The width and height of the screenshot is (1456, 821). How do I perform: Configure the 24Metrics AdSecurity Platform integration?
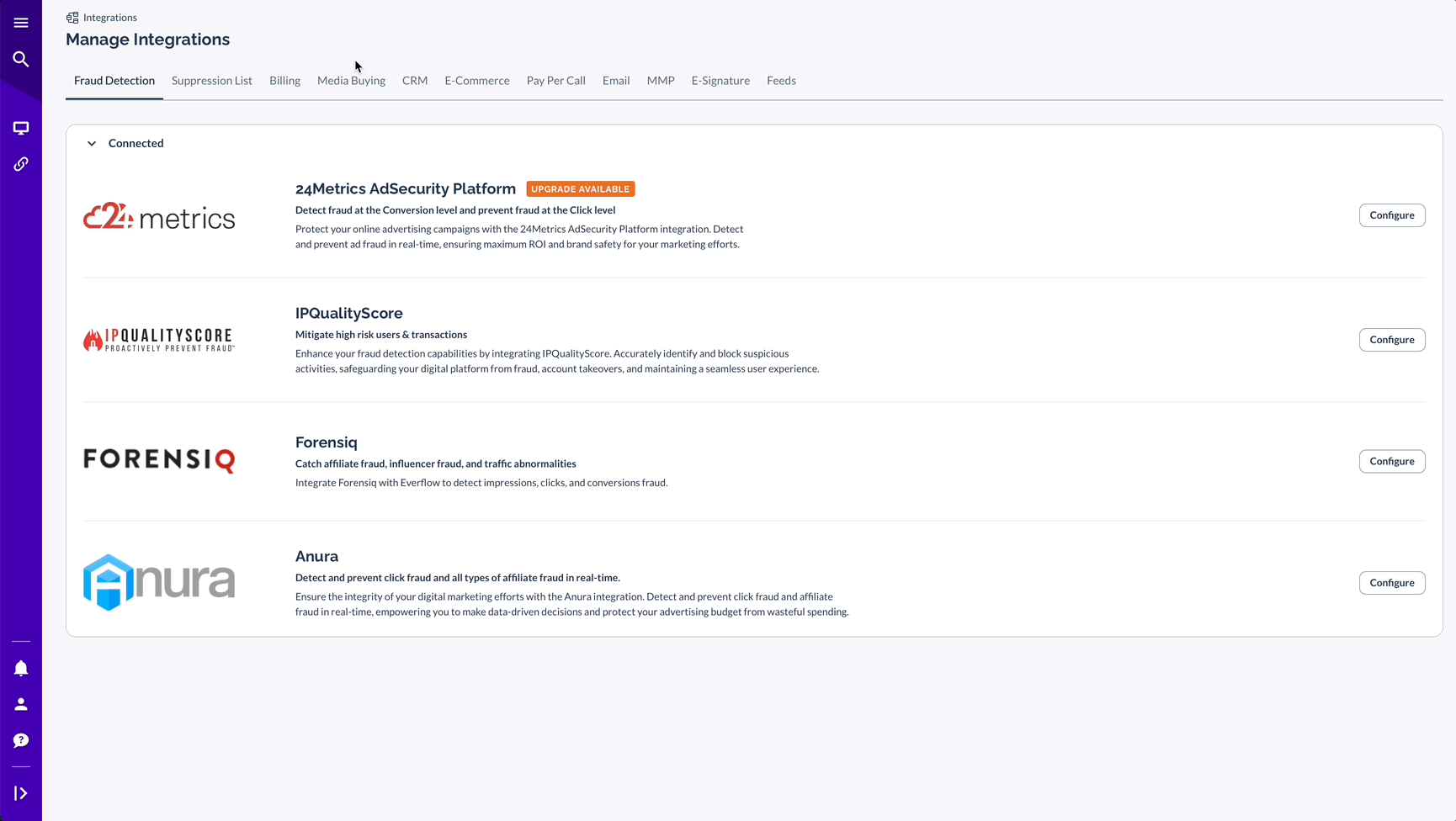pos(1392,215)
